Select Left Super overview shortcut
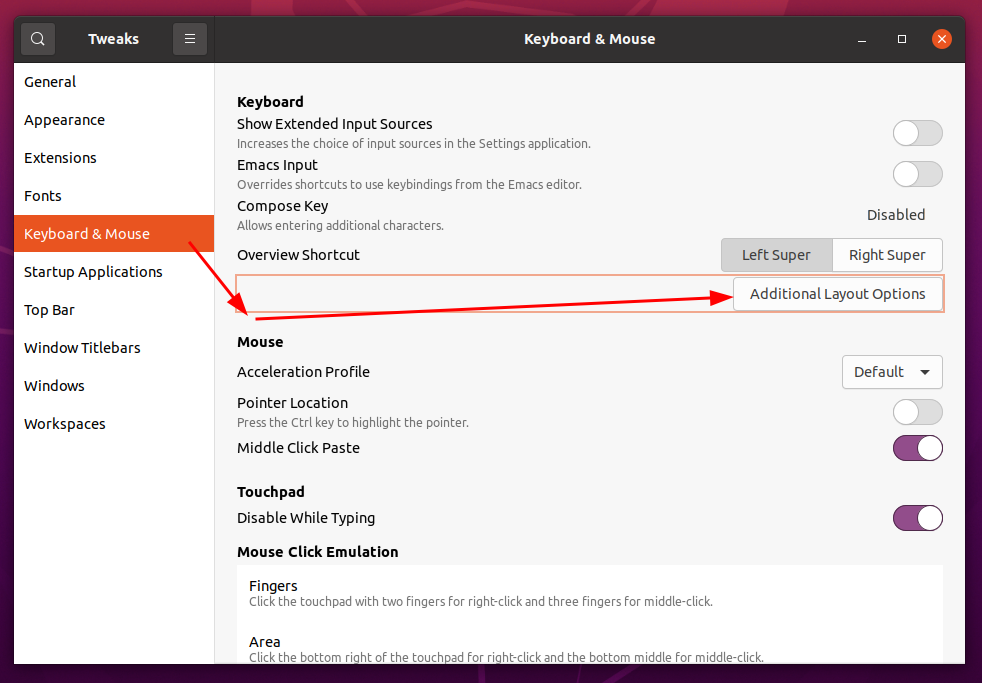 776,255
